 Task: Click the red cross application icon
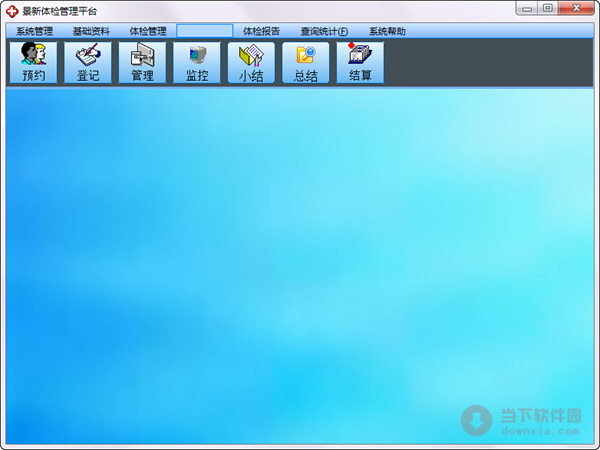pos(12,11)
